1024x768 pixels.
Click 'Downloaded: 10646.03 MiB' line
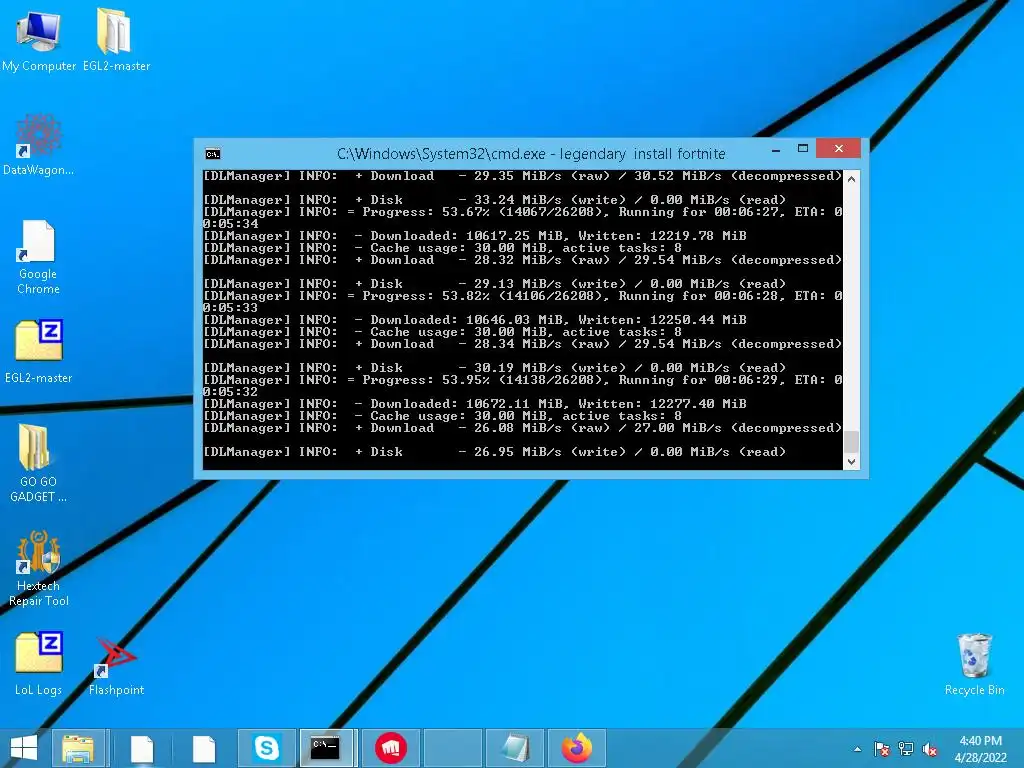click(x=475, y=320)
